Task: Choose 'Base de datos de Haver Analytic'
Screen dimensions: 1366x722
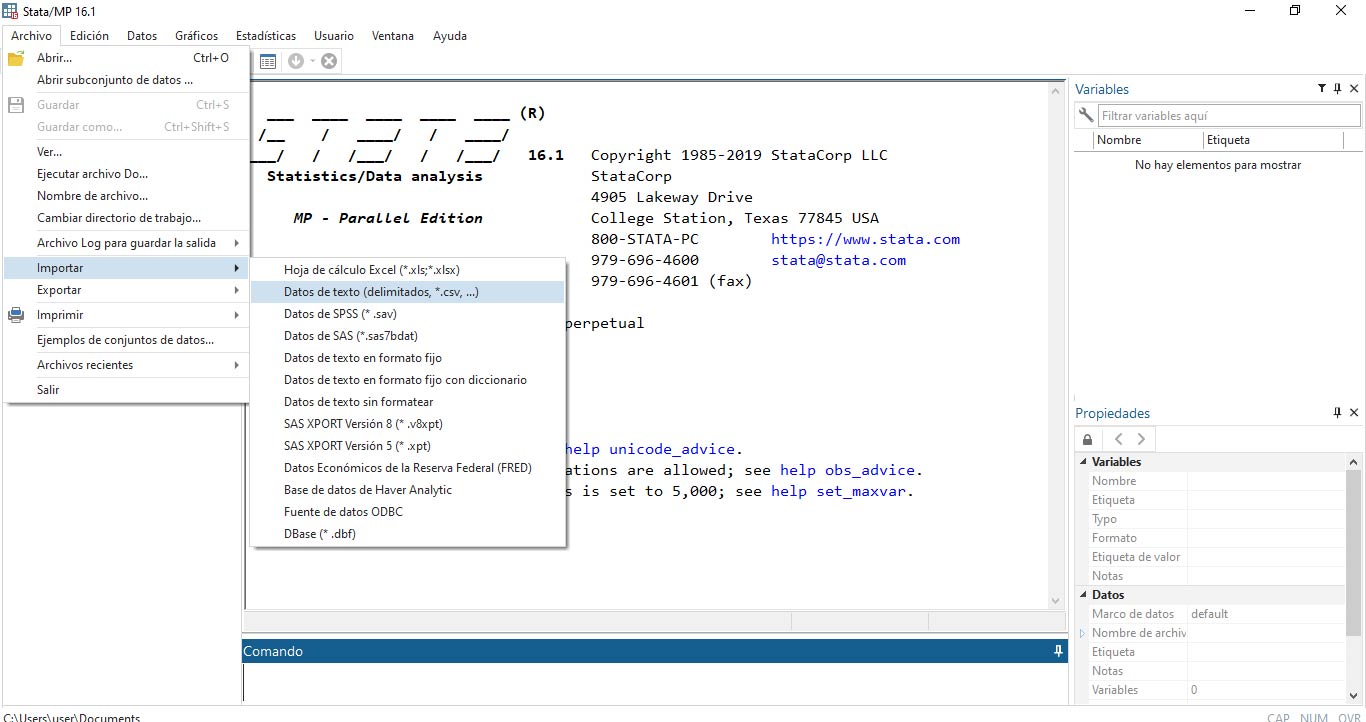Action: (x=408, y=490)
